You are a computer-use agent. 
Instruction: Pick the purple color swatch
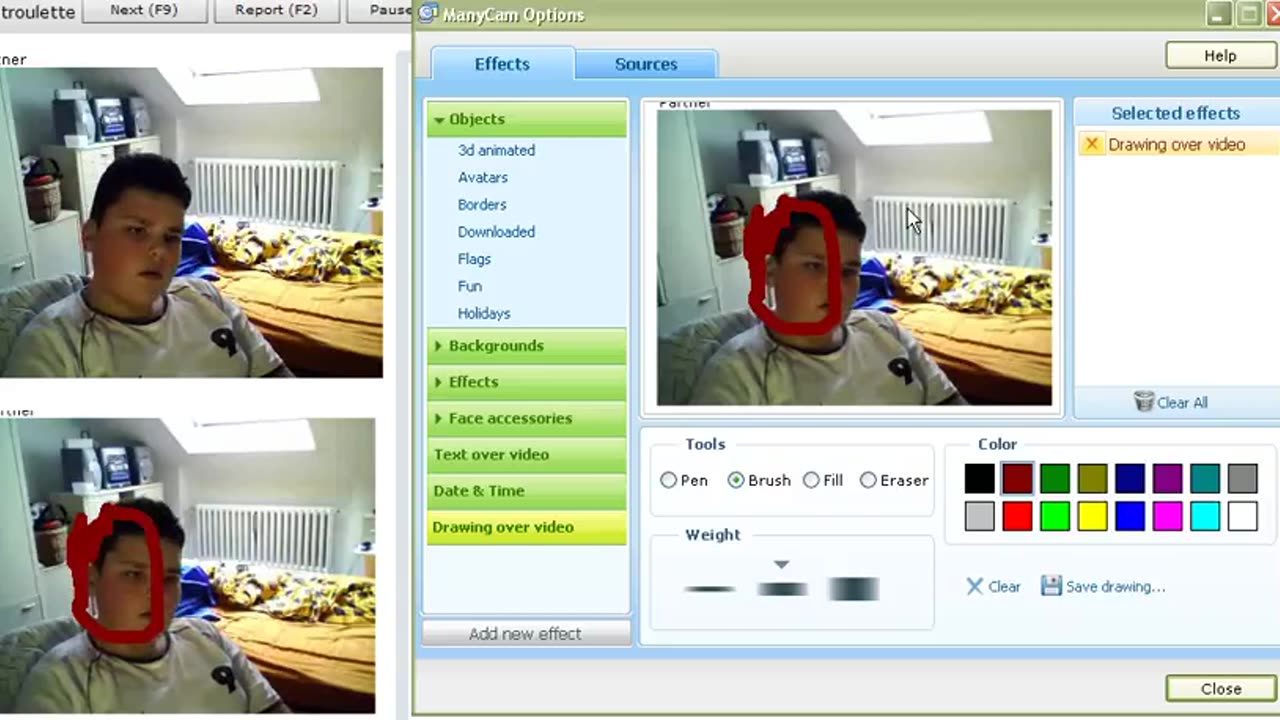tap(1167, 479)
